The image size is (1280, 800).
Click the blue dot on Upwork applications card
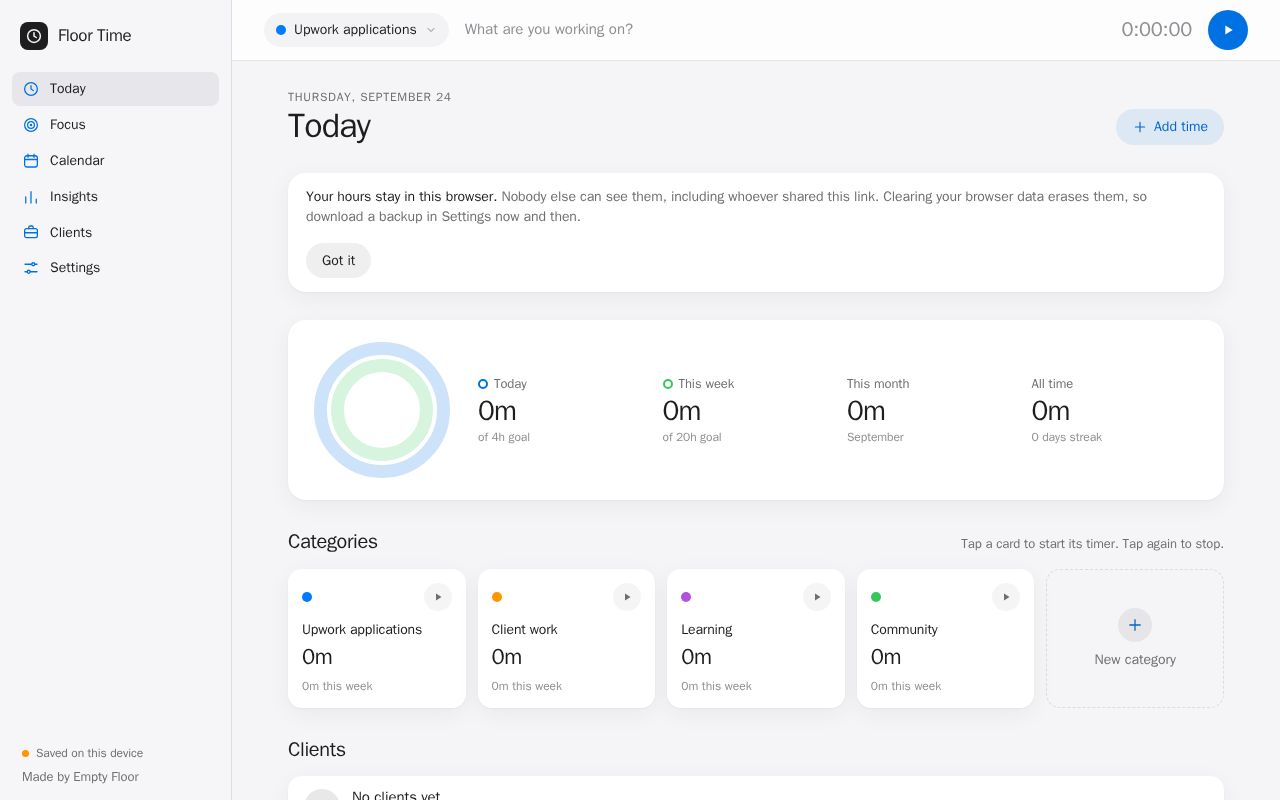[x=307, y=597]
